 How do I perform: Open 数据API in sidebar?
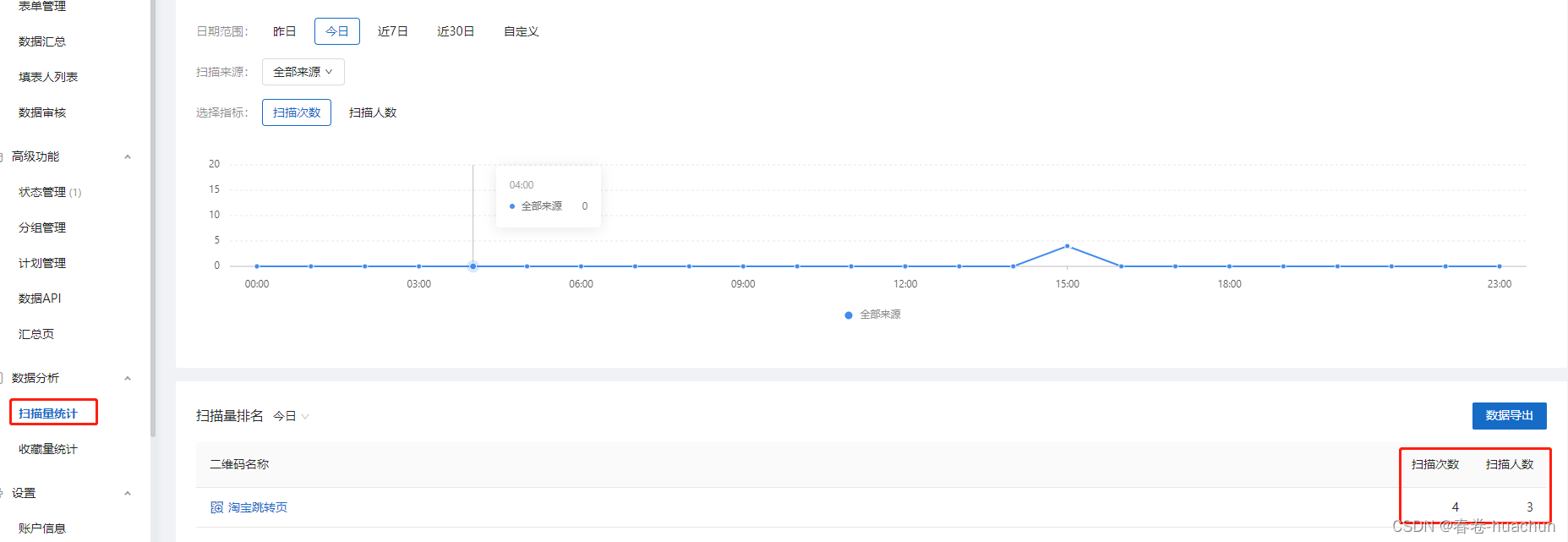(x=40, y=298)
